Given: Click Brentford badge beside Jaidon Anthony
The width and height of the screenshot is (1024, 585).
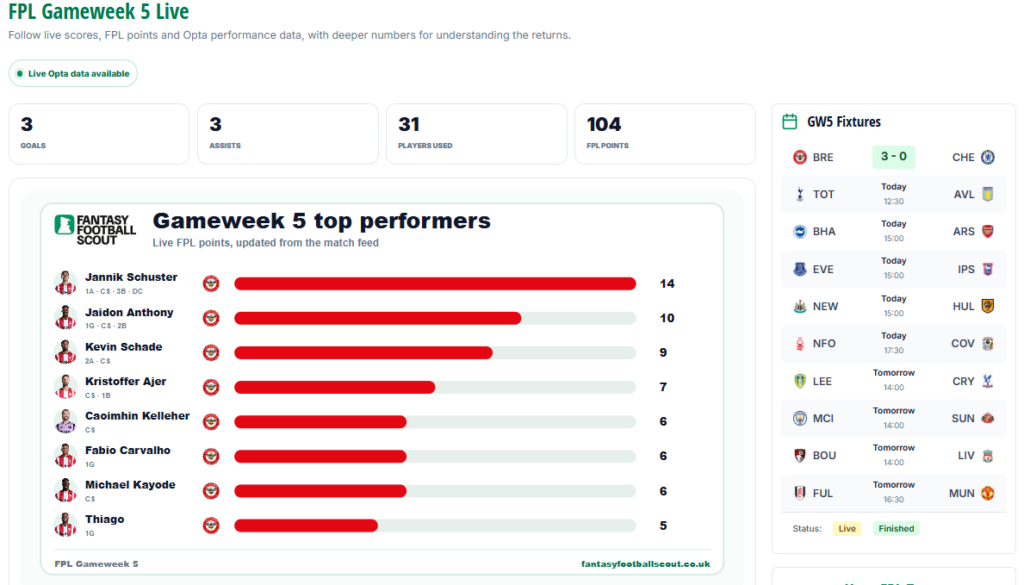Looking at the screenshot, I should click(210, 318).
